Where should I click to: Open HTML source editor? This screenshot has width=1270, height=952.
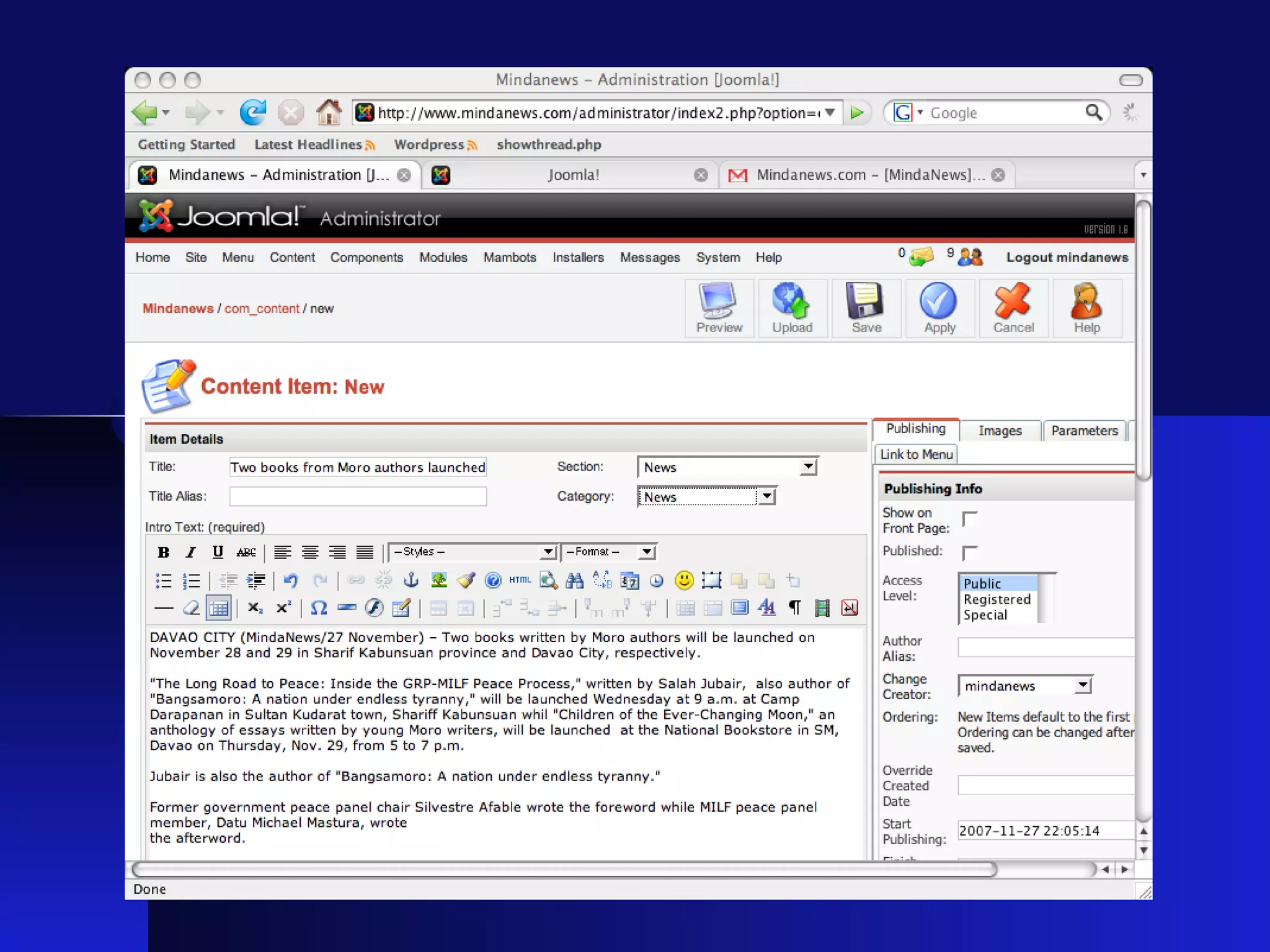pos(520,580)
